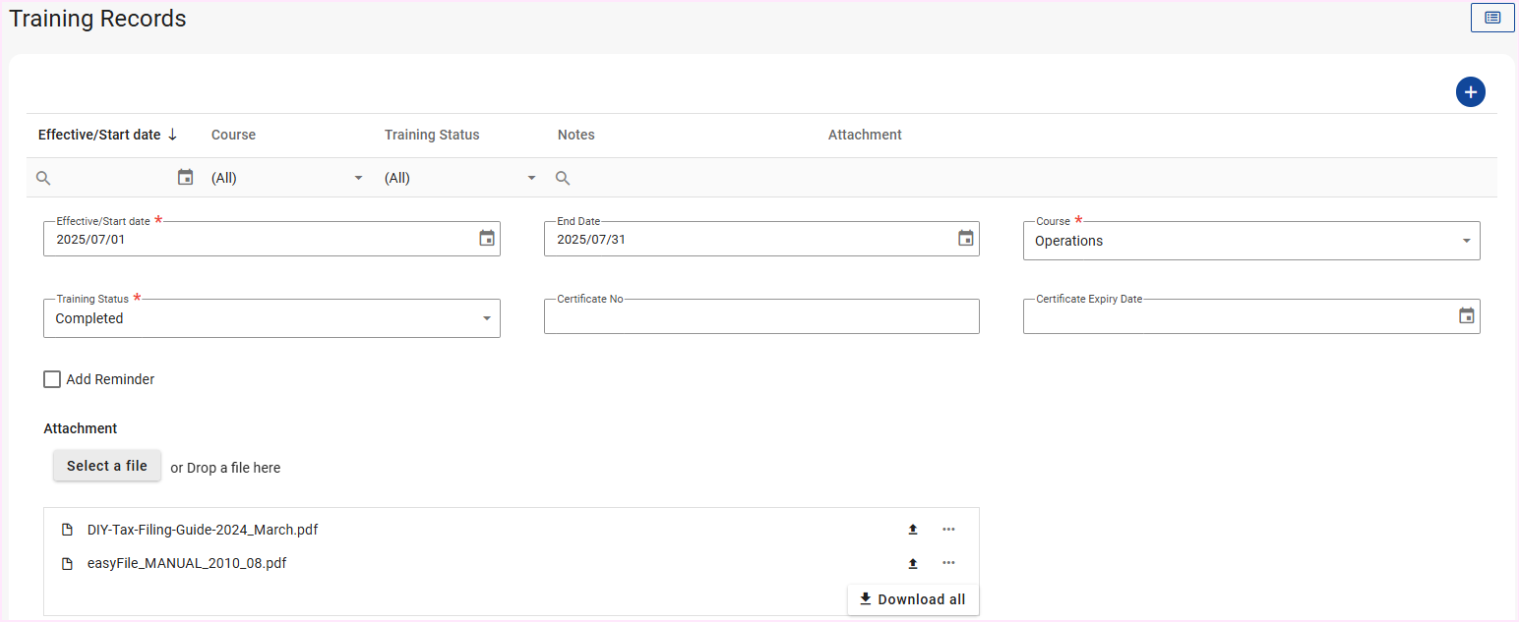Click the Download all button
This screenshot has width=1519, height=622.
pyautogui.click(x=913, y=600)
